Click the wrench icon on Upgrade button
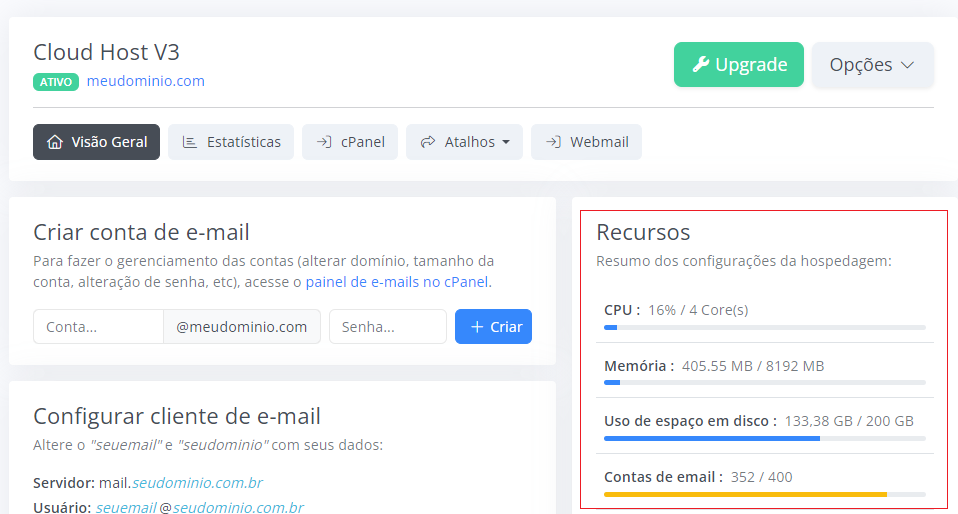This screenshot has width=958, height=514. pos(701,64)
